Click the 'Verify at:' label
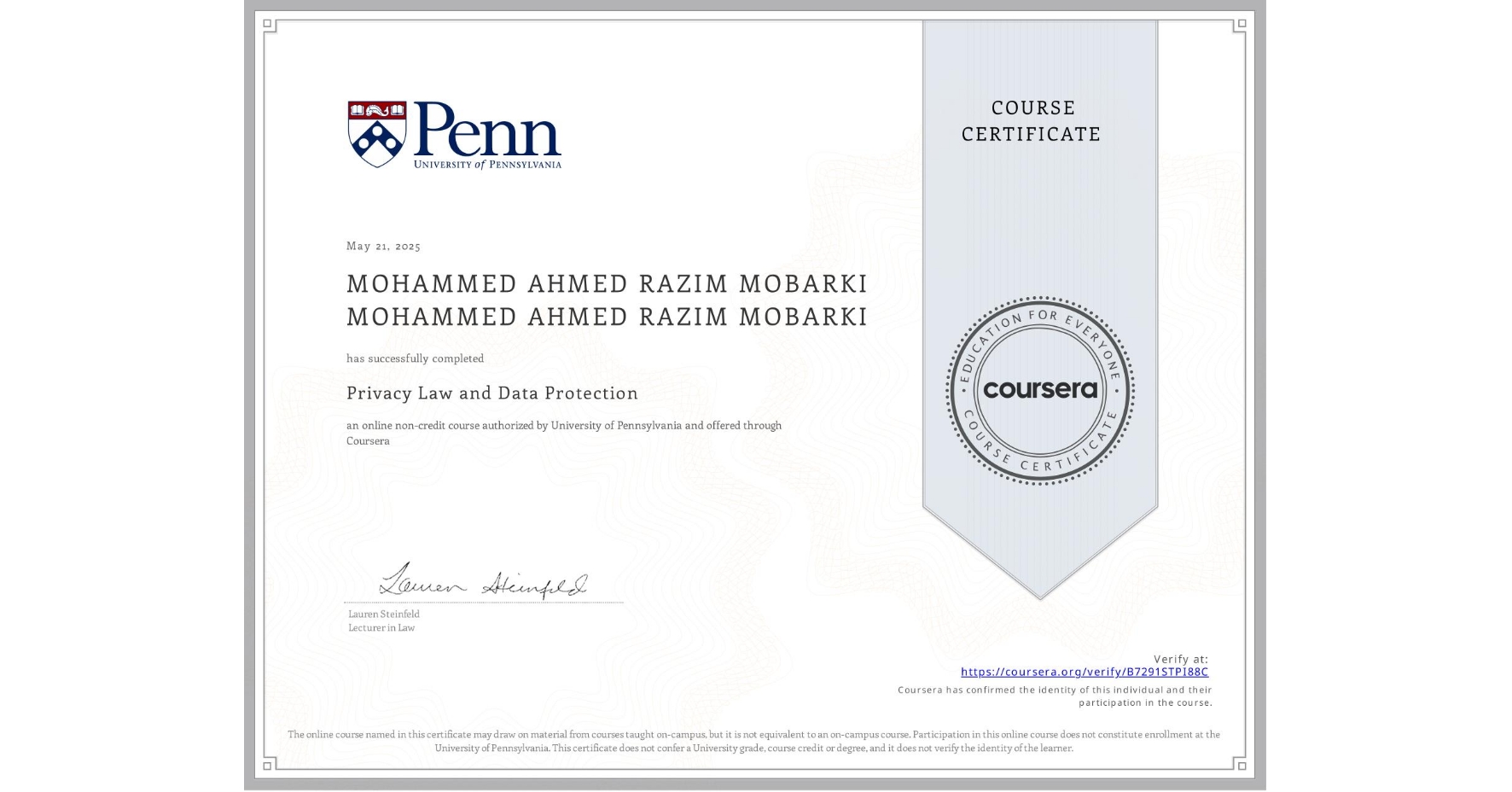Screen dimensions: 1512x792 click(1181, 659)
